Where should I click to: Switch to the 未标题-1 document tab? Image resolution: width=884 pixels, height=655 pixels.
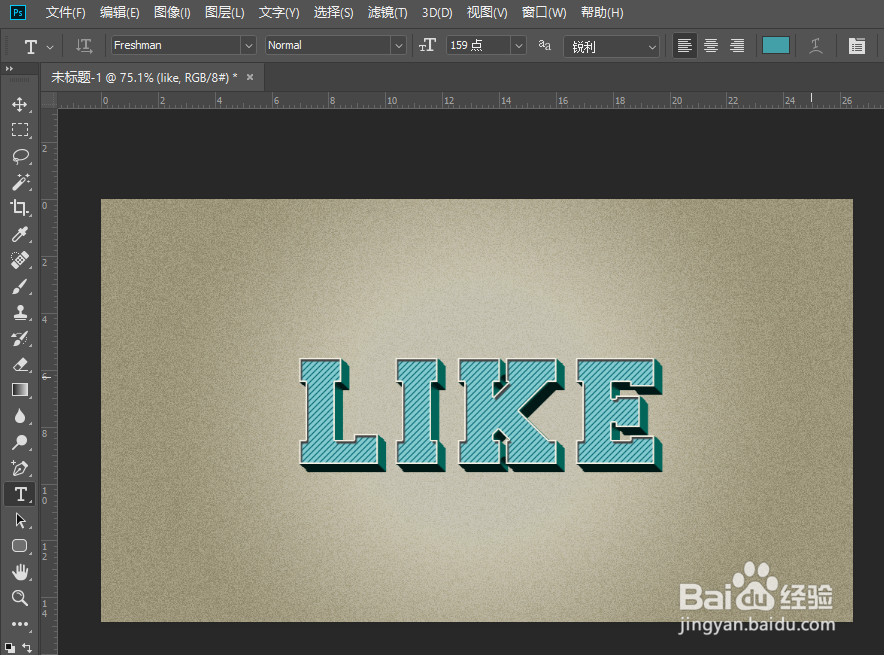[x=144, y=78]
